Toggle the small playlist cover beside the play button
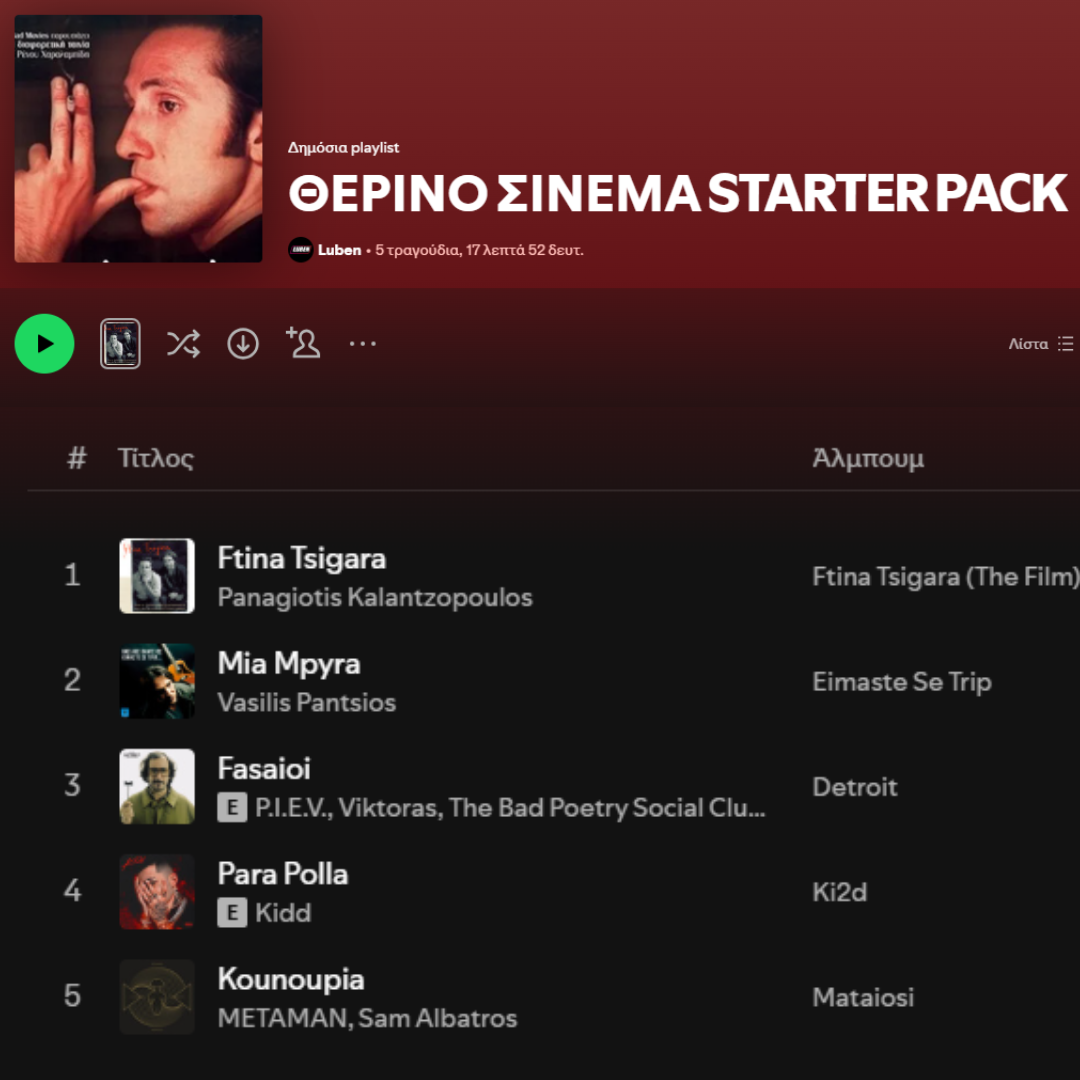The height and width of the screenshot is (1080, 1080). [120, 343]
